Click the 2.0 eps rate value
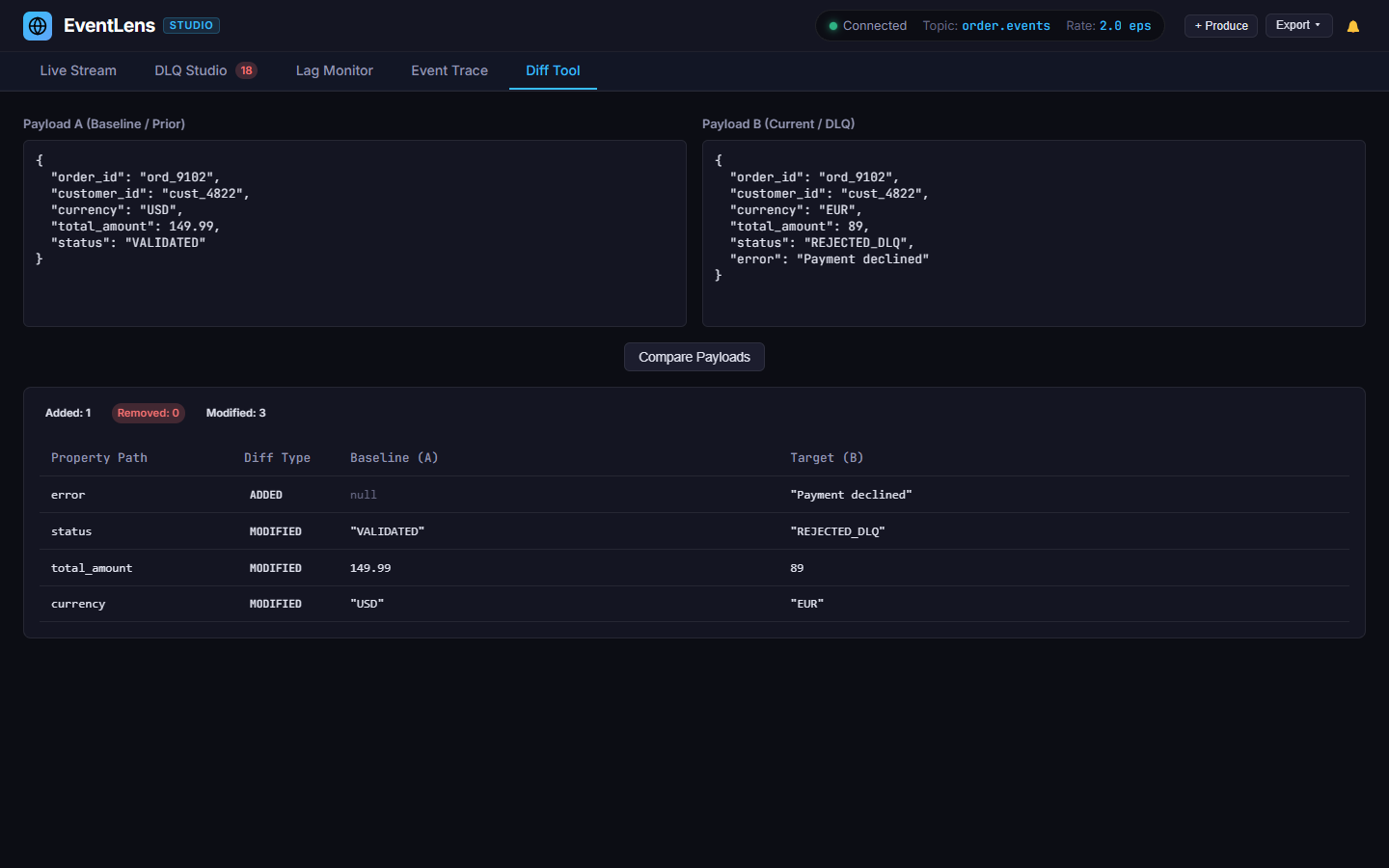 pos(1125,26)
